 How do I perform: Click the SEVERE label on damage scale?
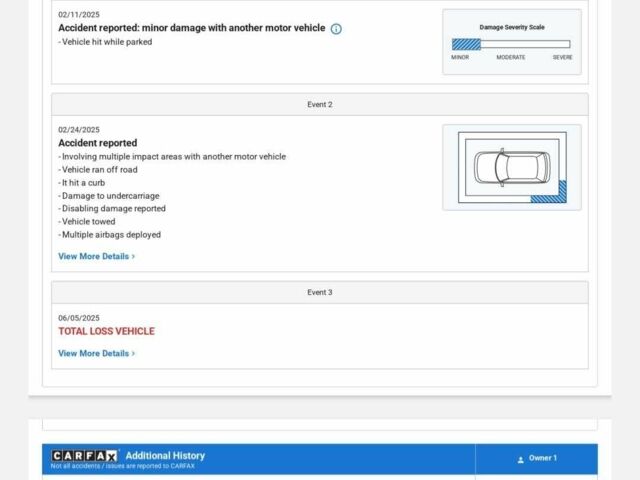click(563, 58)
